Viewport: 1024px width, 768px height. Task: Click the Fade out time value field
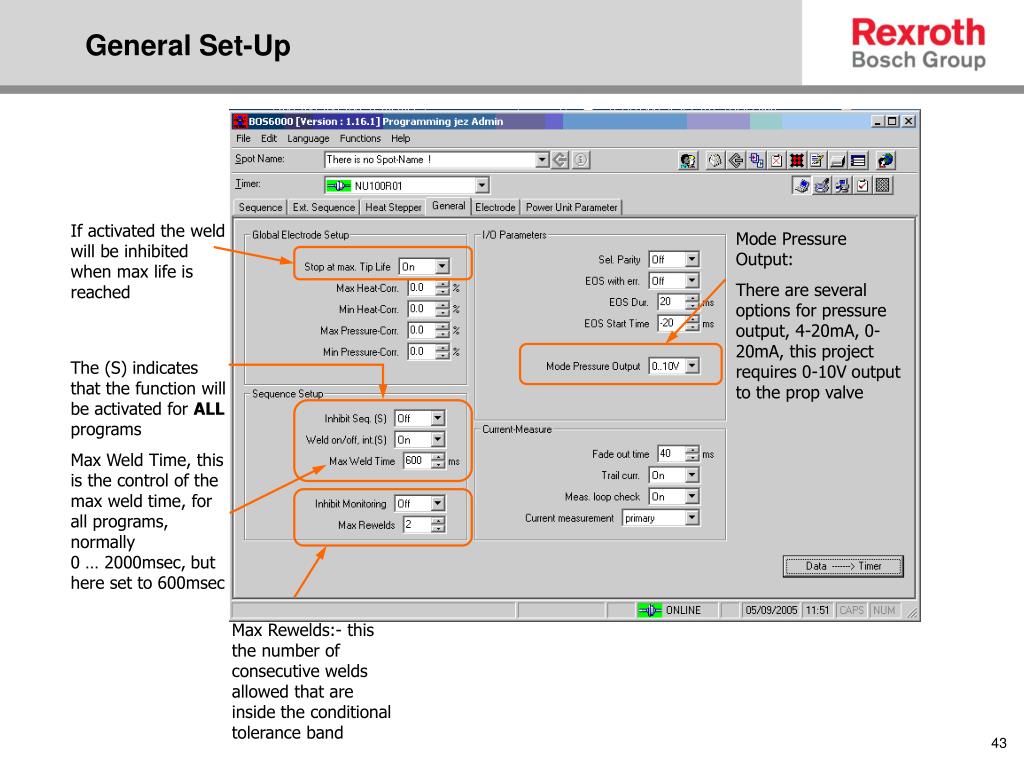click(671, 453)
